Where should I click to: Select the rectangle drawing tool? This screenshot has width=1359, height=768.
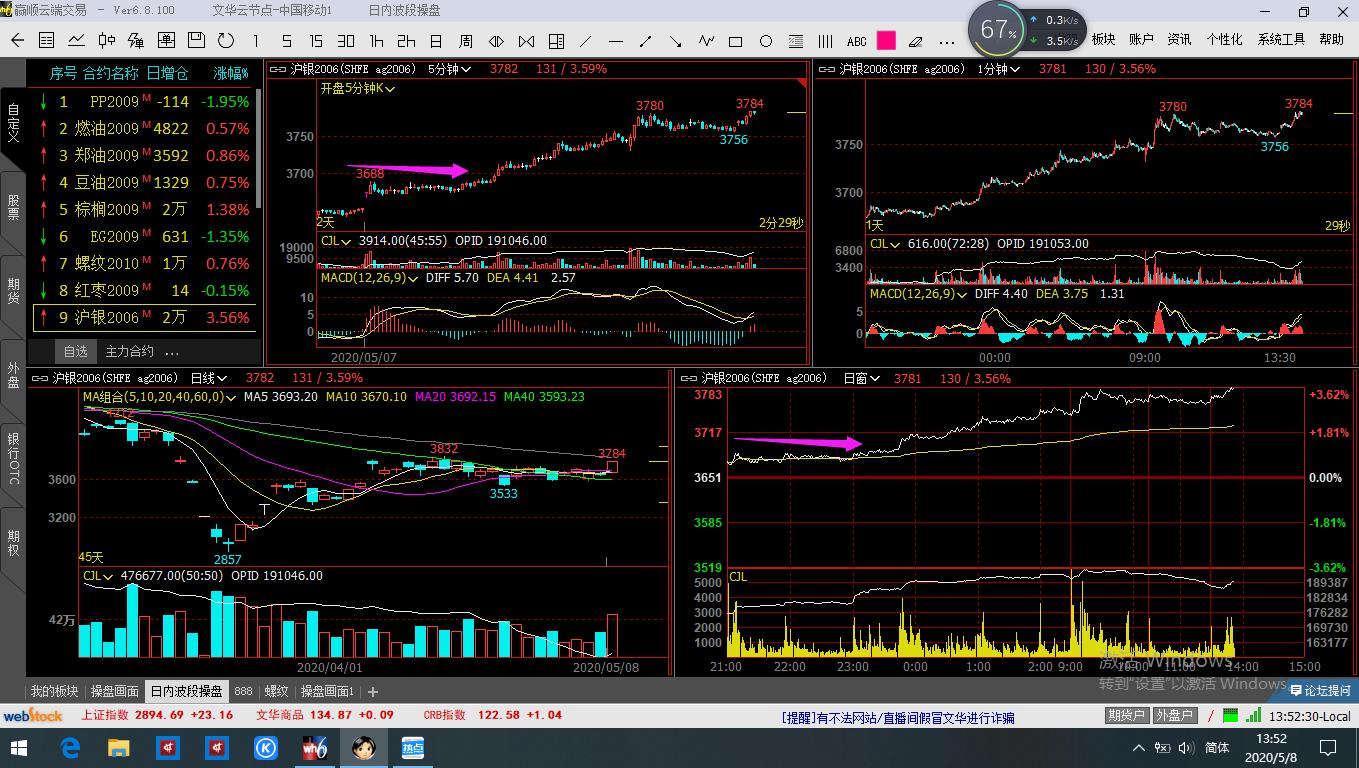click(x=736, y=41)
